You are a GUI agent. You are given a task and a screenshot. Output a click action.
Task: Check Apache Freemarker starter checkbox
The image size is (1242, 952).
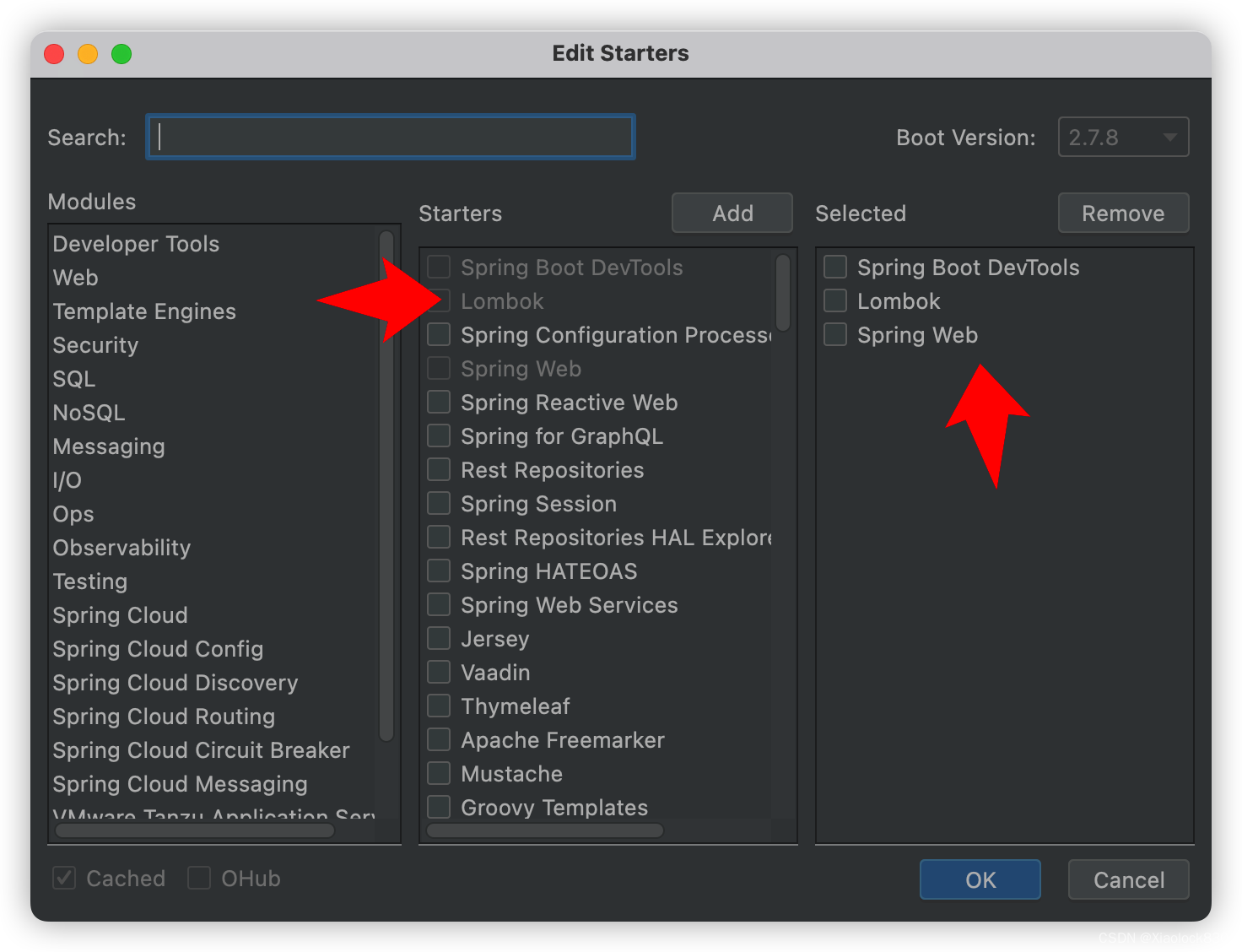(x=439, y=739)
